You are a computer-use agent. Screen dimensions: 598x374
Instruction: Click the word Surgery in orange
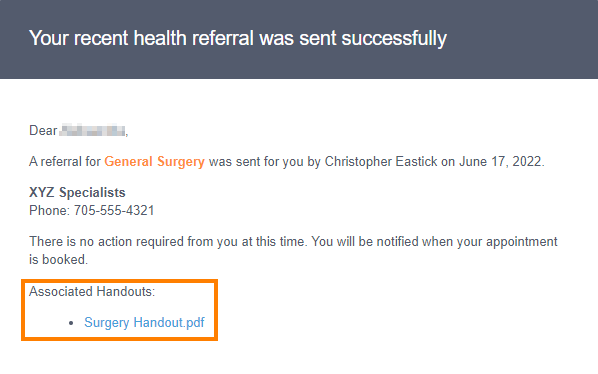point(181,162)
